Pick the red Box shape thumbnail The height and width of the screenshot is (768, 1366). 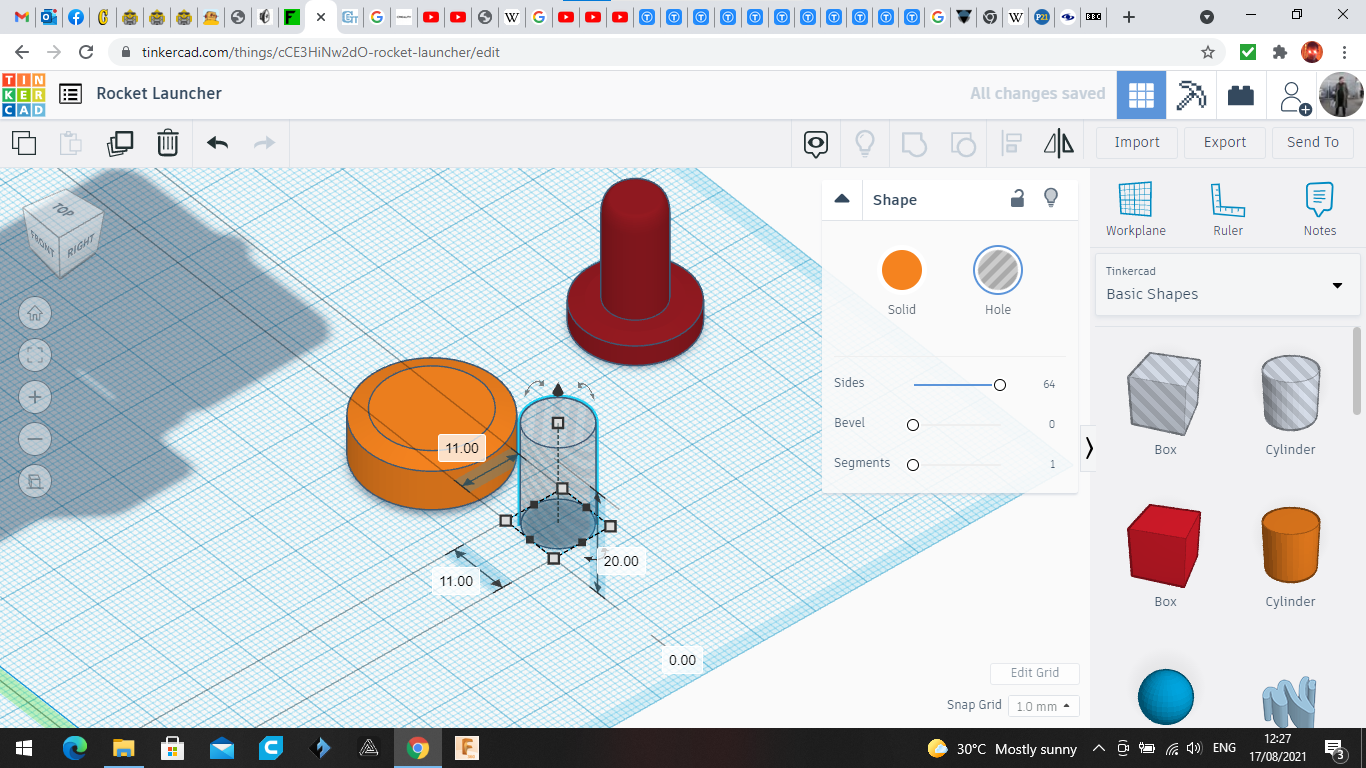click(x=1165, y=545)
